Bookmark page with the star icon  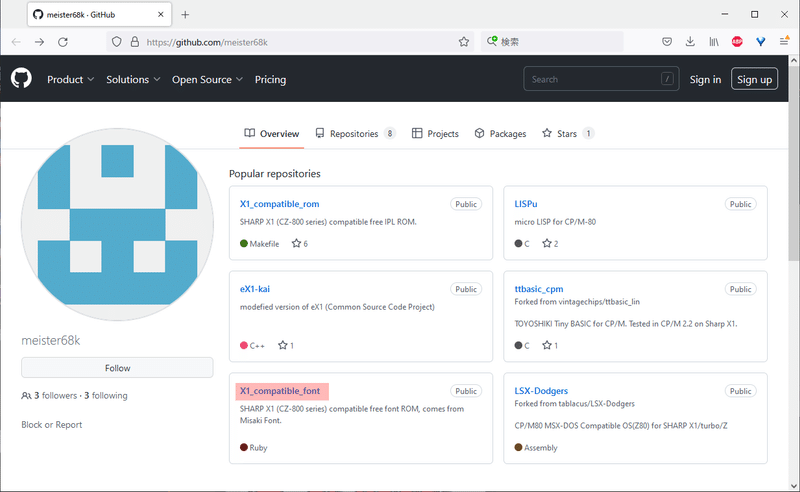coord(463,42)
